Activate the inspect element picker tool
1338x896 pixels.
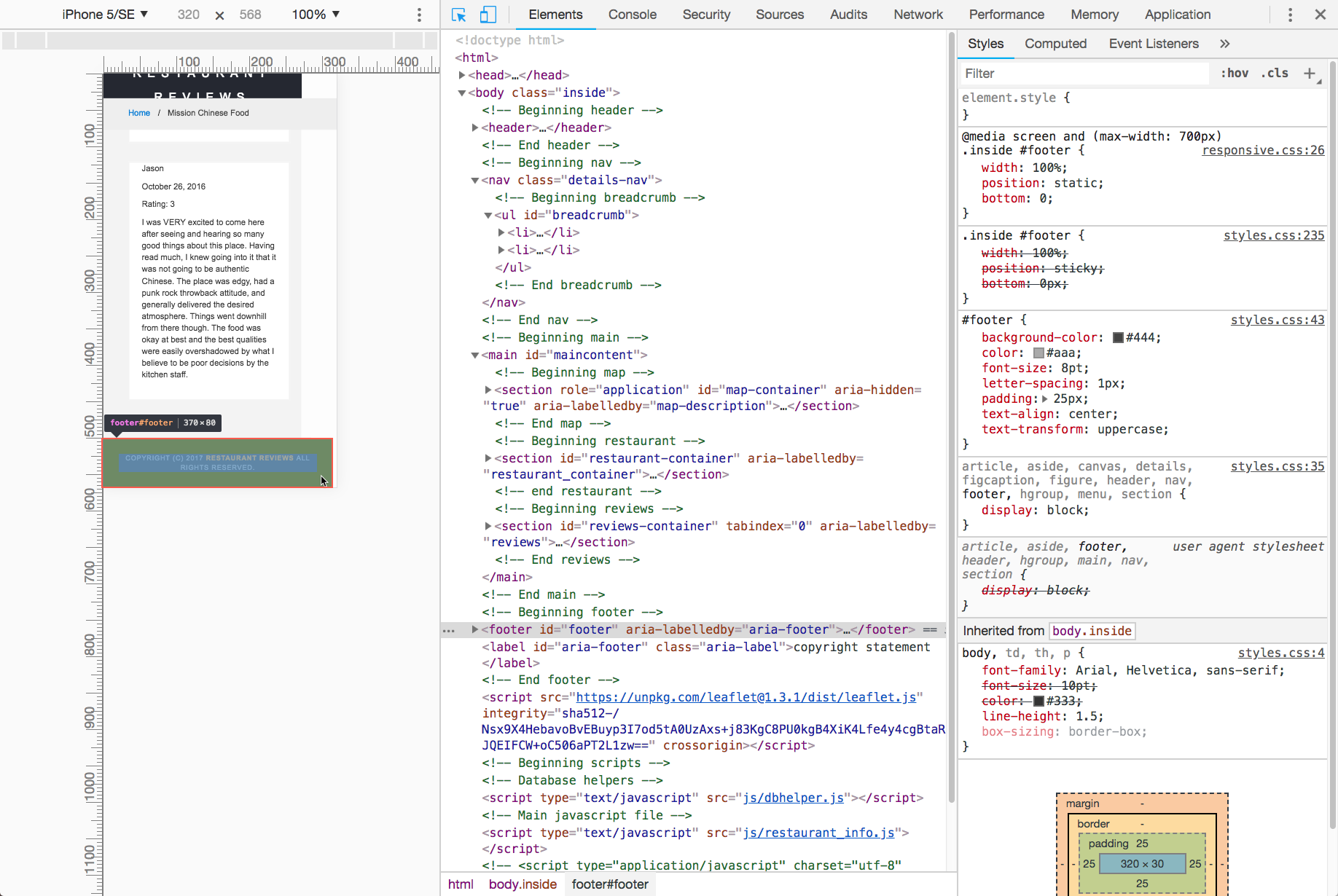tap(458, 15)
